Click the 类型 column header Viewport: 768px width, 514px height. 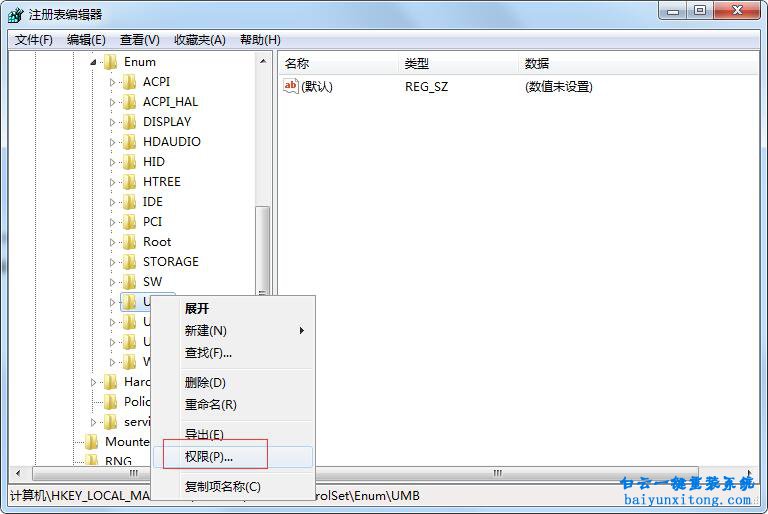tap(458, 63)
